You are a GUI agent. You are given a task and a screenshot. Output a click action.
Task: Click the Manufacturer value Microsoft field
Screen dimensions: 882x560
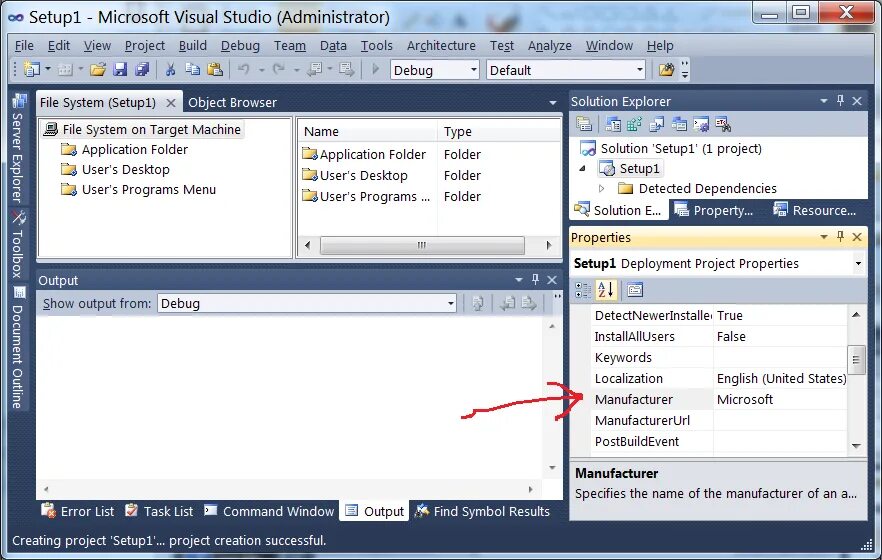click(780, 400)
